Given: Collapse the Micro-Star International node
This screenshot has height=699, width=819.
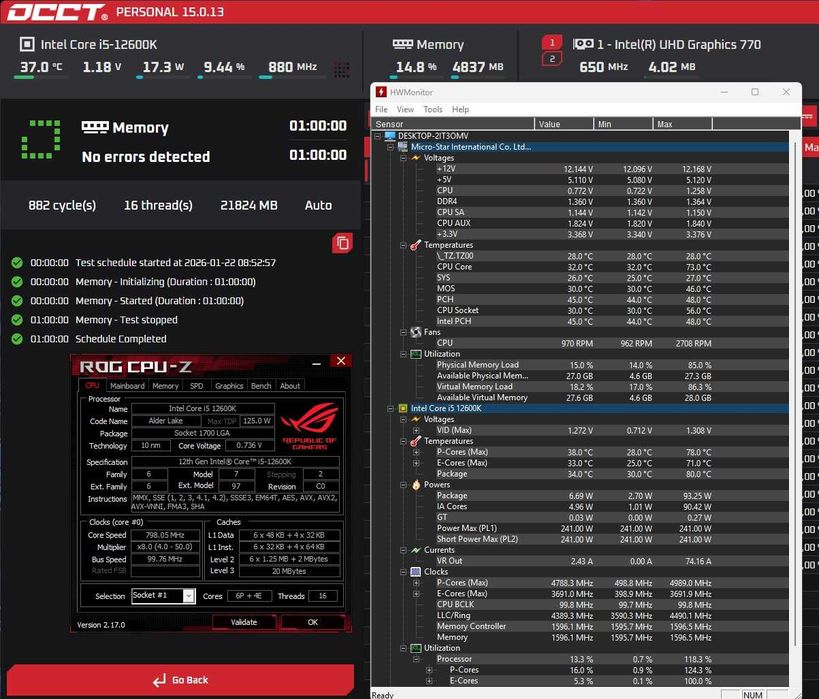Looking at the screenshot, I should tap(390, 147).
